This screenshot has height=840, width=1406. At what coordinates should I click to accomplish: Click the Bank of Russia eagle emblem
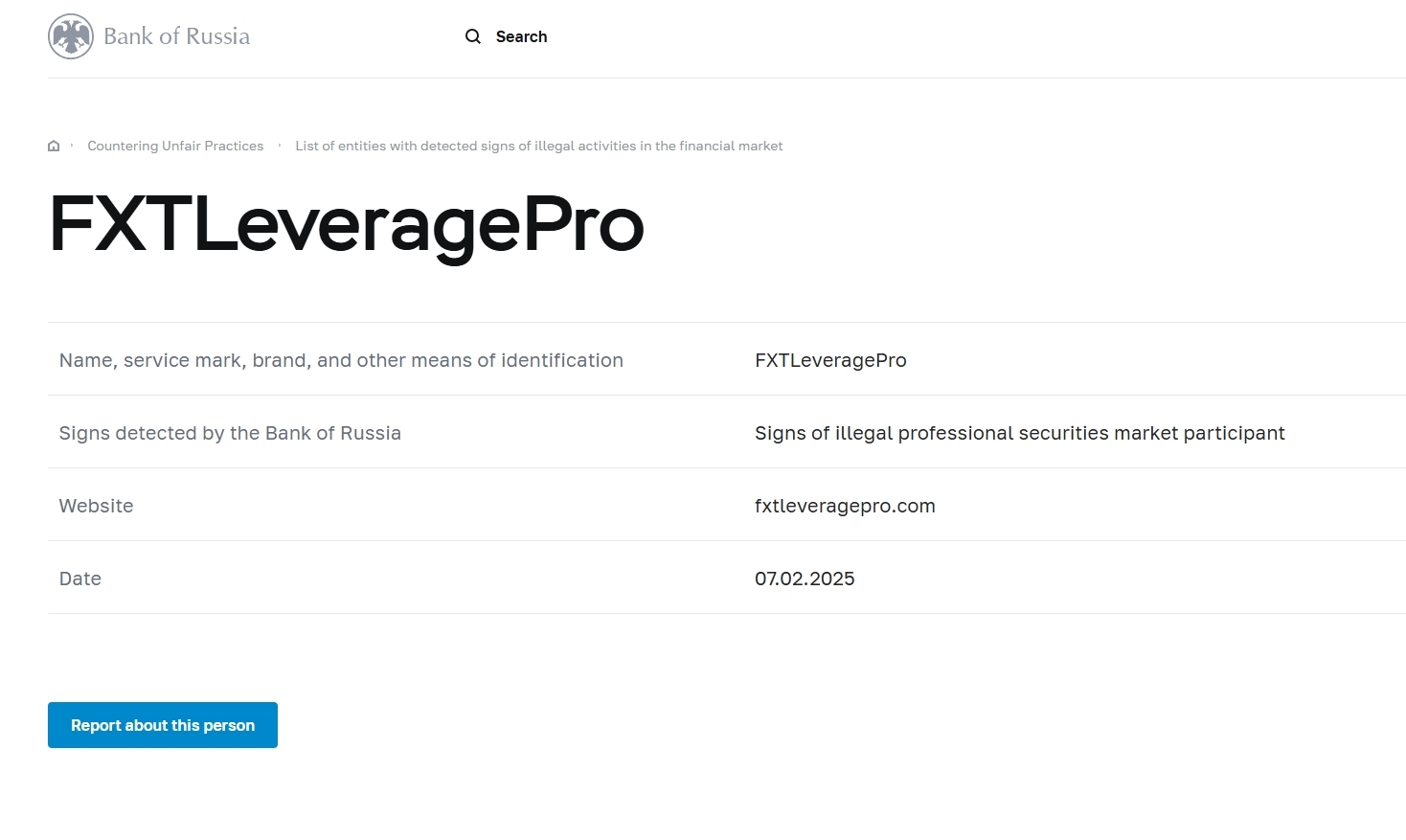[71, 36]
